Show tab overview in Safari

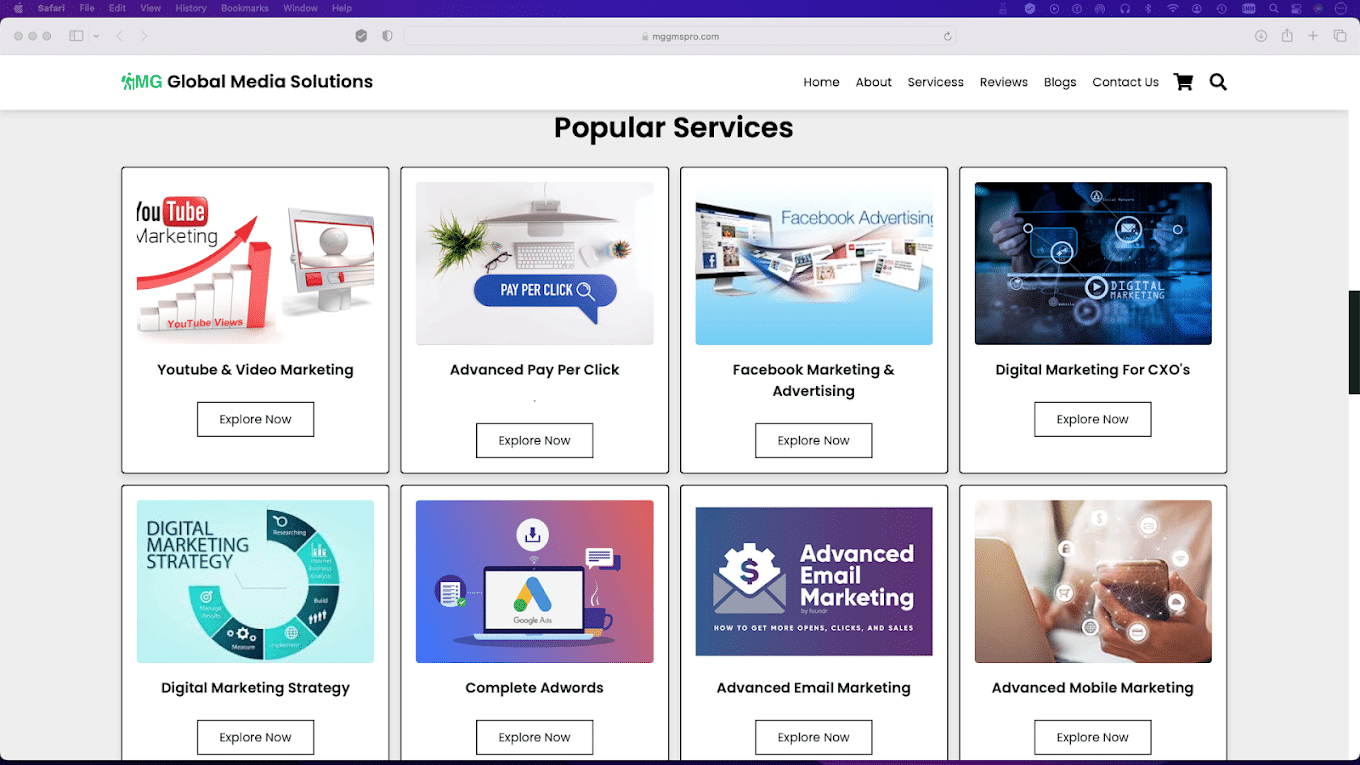point(1340,36)
